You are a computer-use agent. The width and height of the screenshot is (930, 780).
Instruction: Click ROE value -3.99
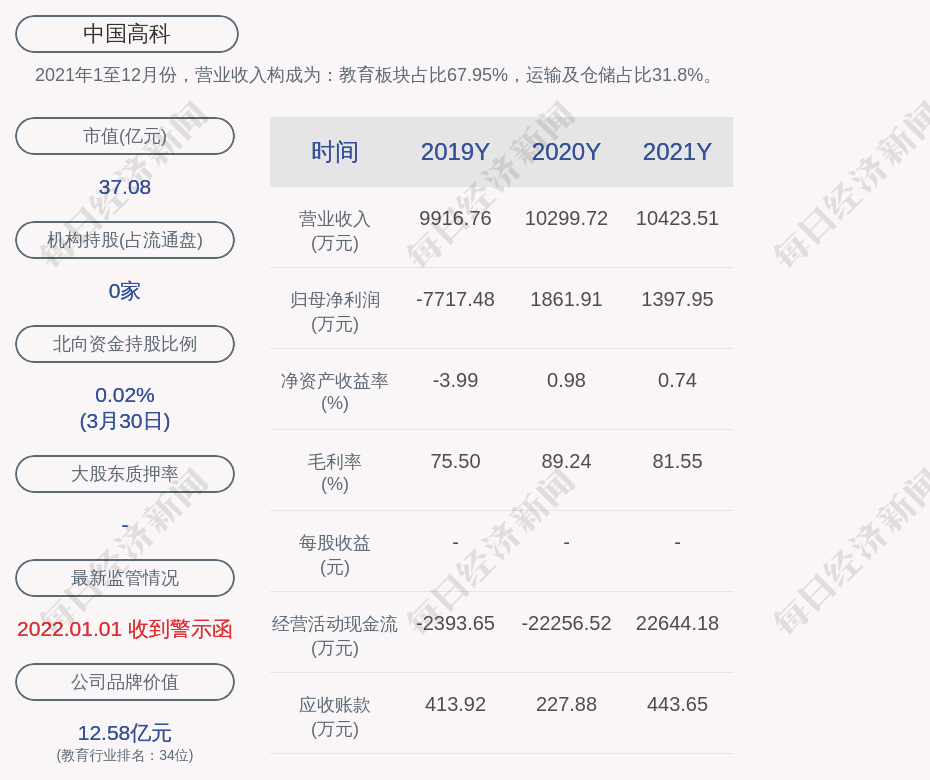coord(455,380)
